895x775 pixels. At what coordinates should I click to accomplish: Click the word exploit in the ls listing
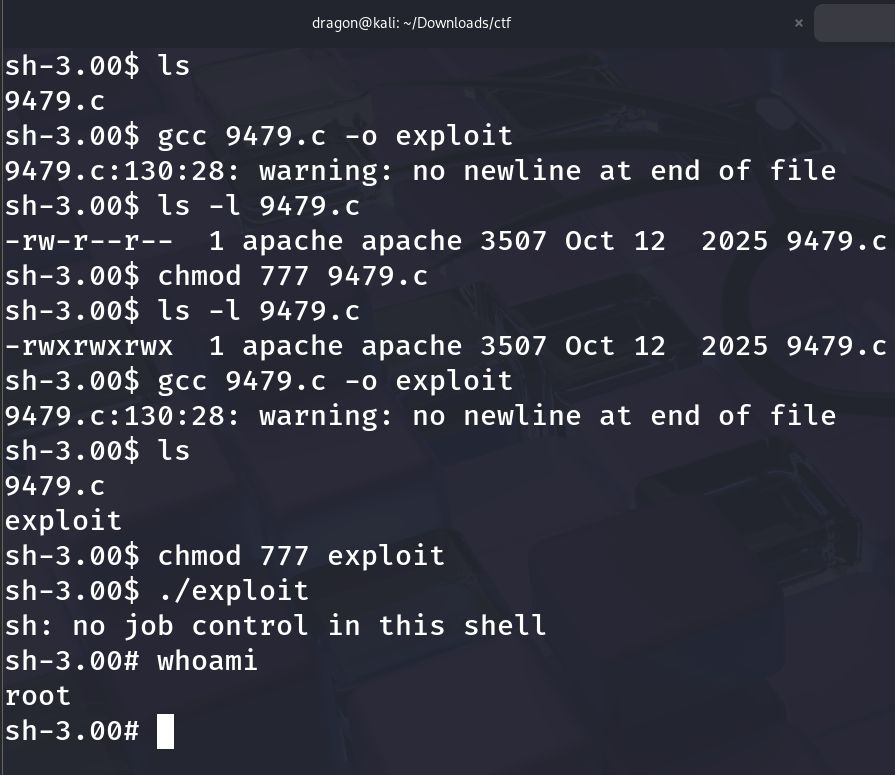click(x=62, y=520)
